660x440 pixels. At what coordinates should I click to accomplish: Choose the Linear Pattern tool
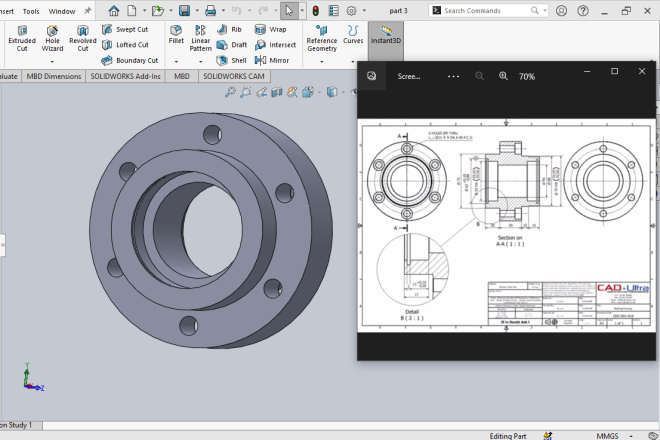tap(201, 38)
